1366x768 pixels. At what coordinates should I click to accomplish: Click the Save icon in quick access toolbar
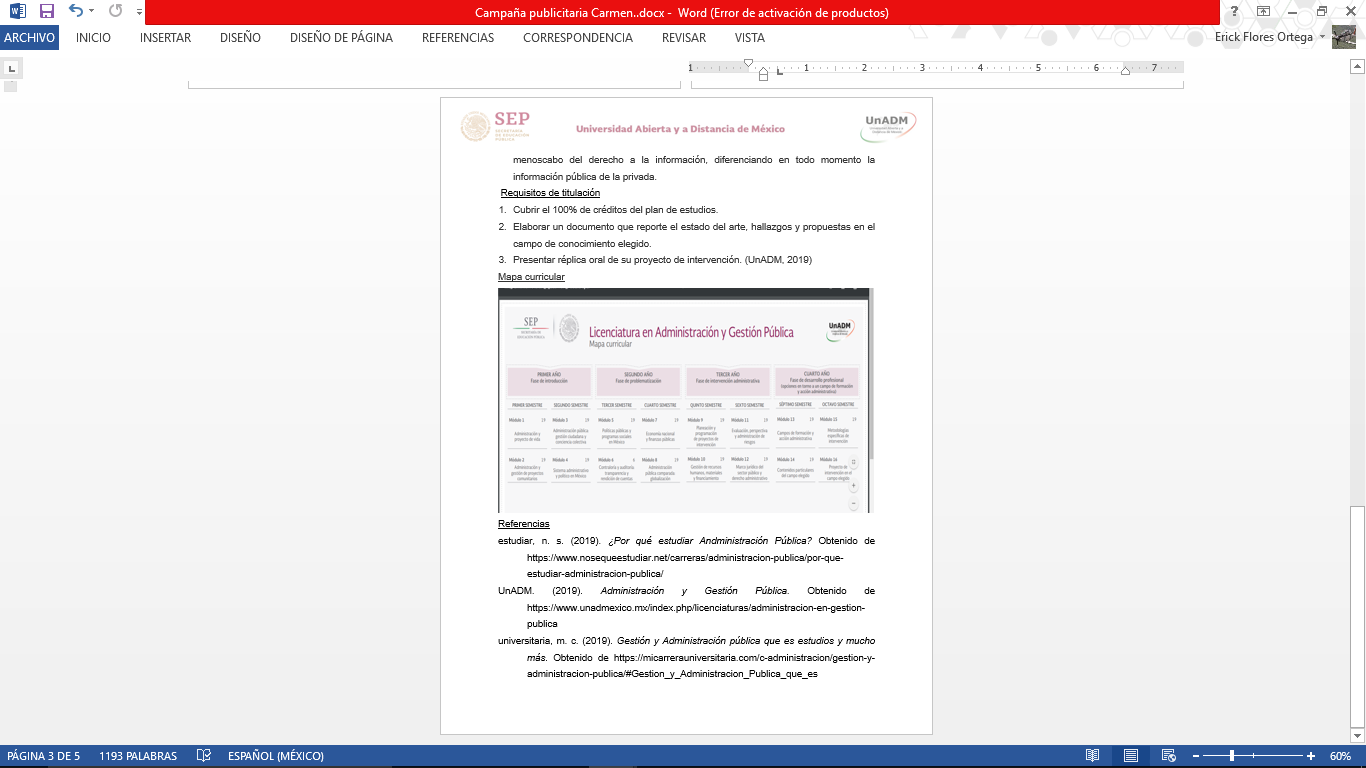click(46, 12)
